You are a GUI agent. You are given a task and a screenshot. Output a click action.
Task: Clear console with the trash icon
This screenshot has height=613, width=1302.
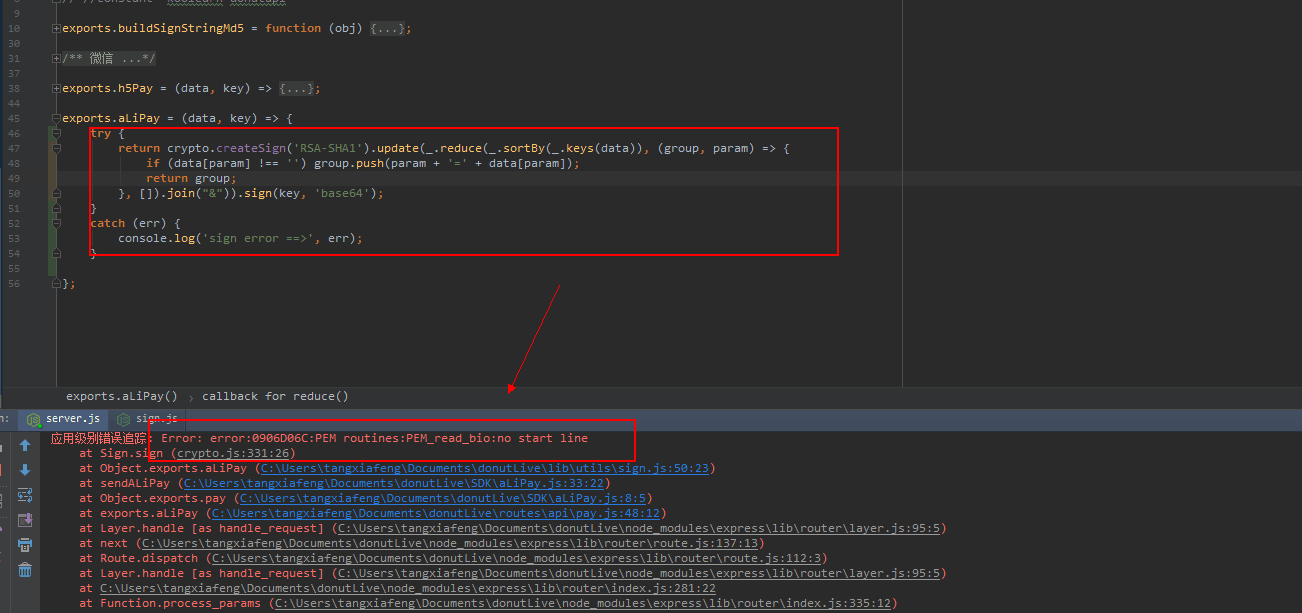[25, 570]
